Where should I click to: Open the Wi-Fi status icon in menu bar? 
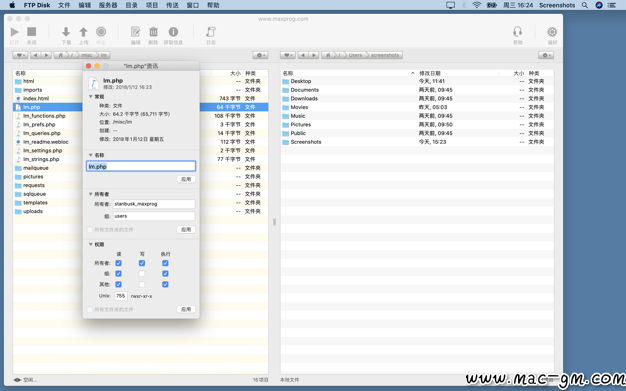click(x=476, y=5)
